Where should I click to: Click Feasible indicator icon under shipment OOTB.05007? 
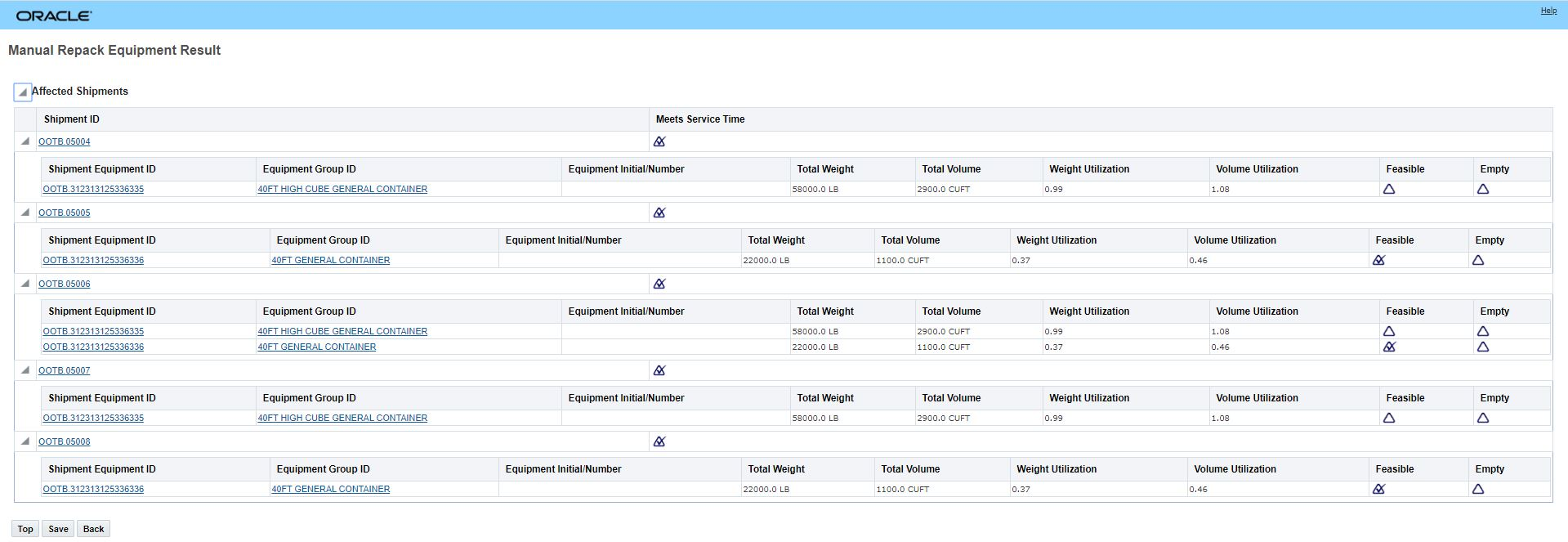point(1389,418)
